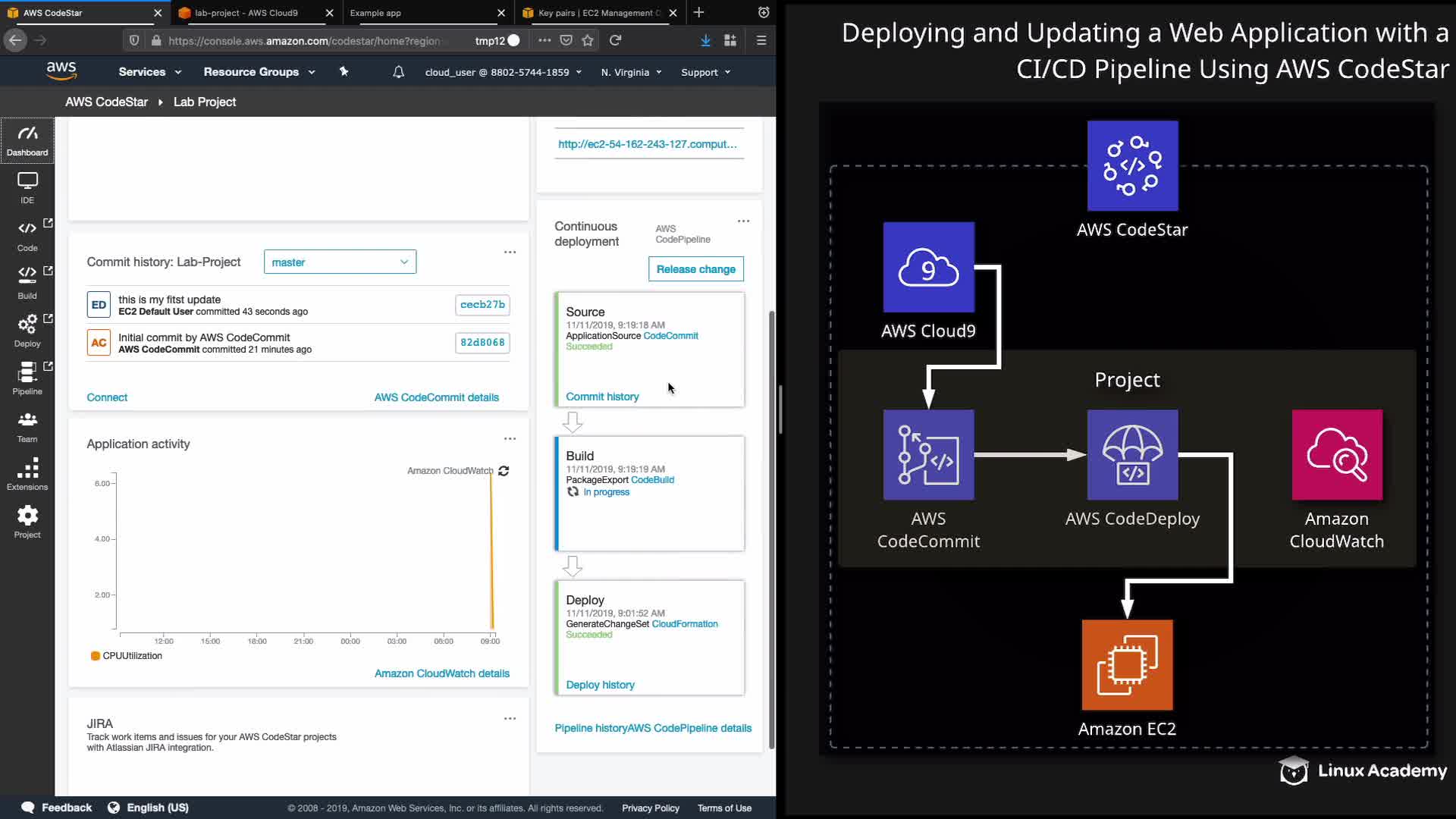
Task: Click the commit hash cecb27b
Action: pyautogui.click(x=482, y=304)
